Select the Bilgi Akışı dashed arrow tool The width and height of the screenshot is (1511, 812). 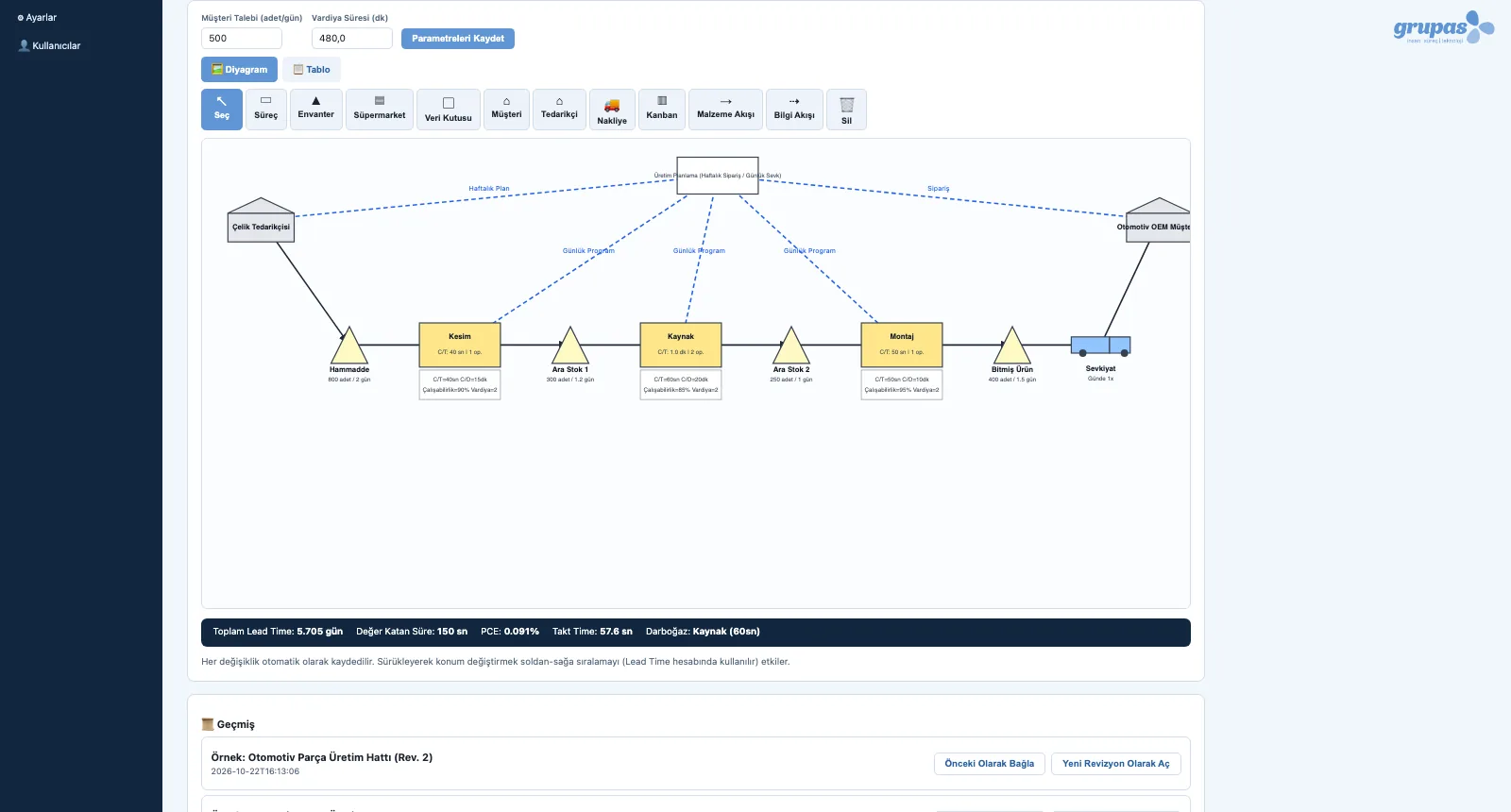tap(794, 110)
